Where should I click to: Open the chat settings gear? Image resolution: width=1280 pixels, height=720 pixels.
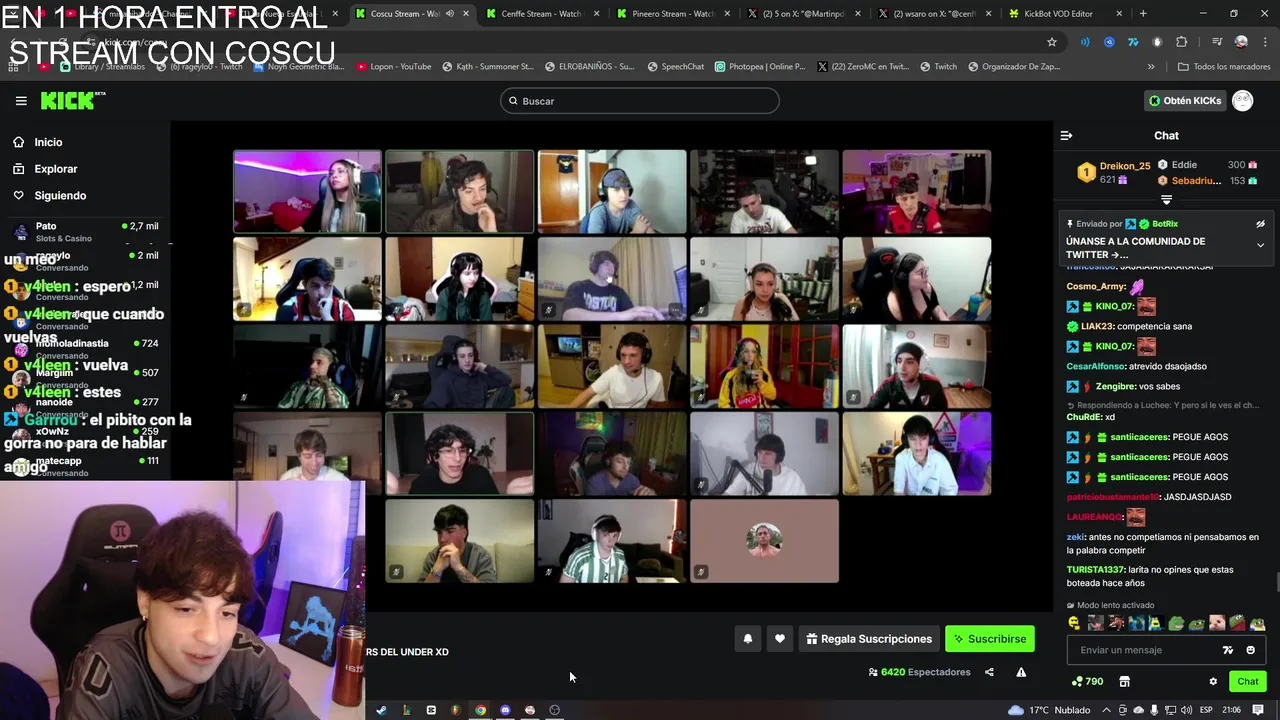[1213, 682]
